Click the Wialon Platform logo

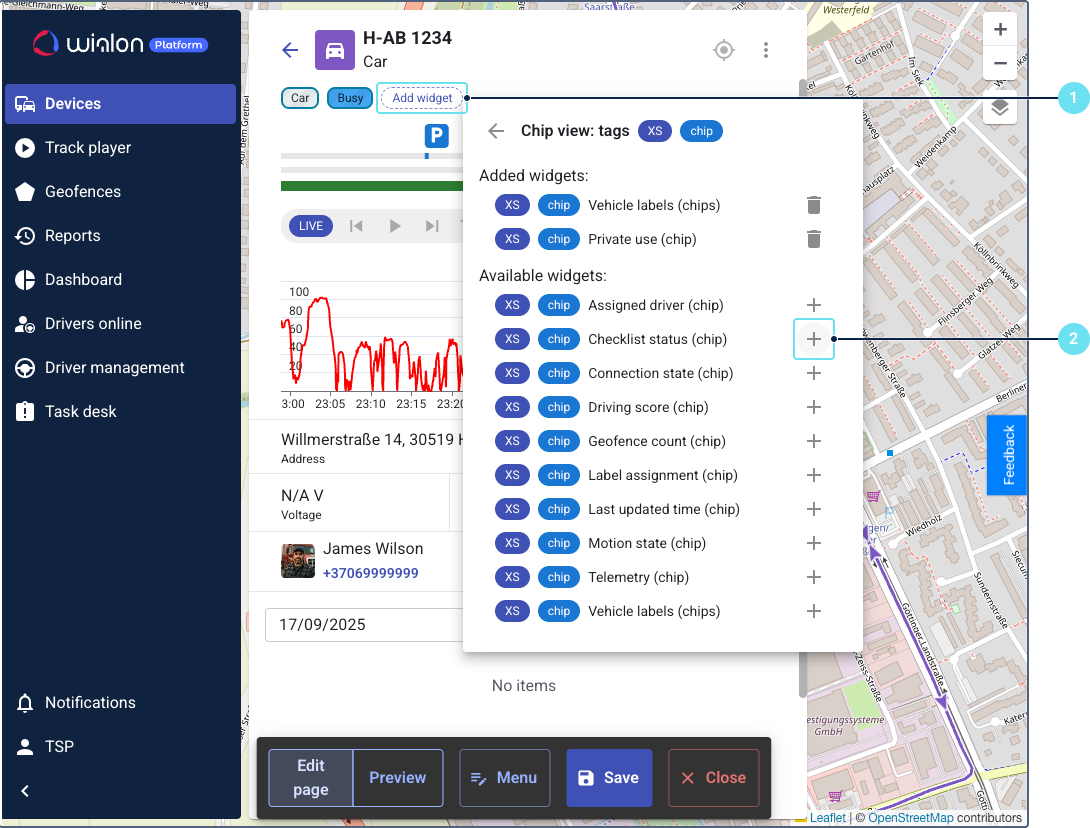(120, 44)
